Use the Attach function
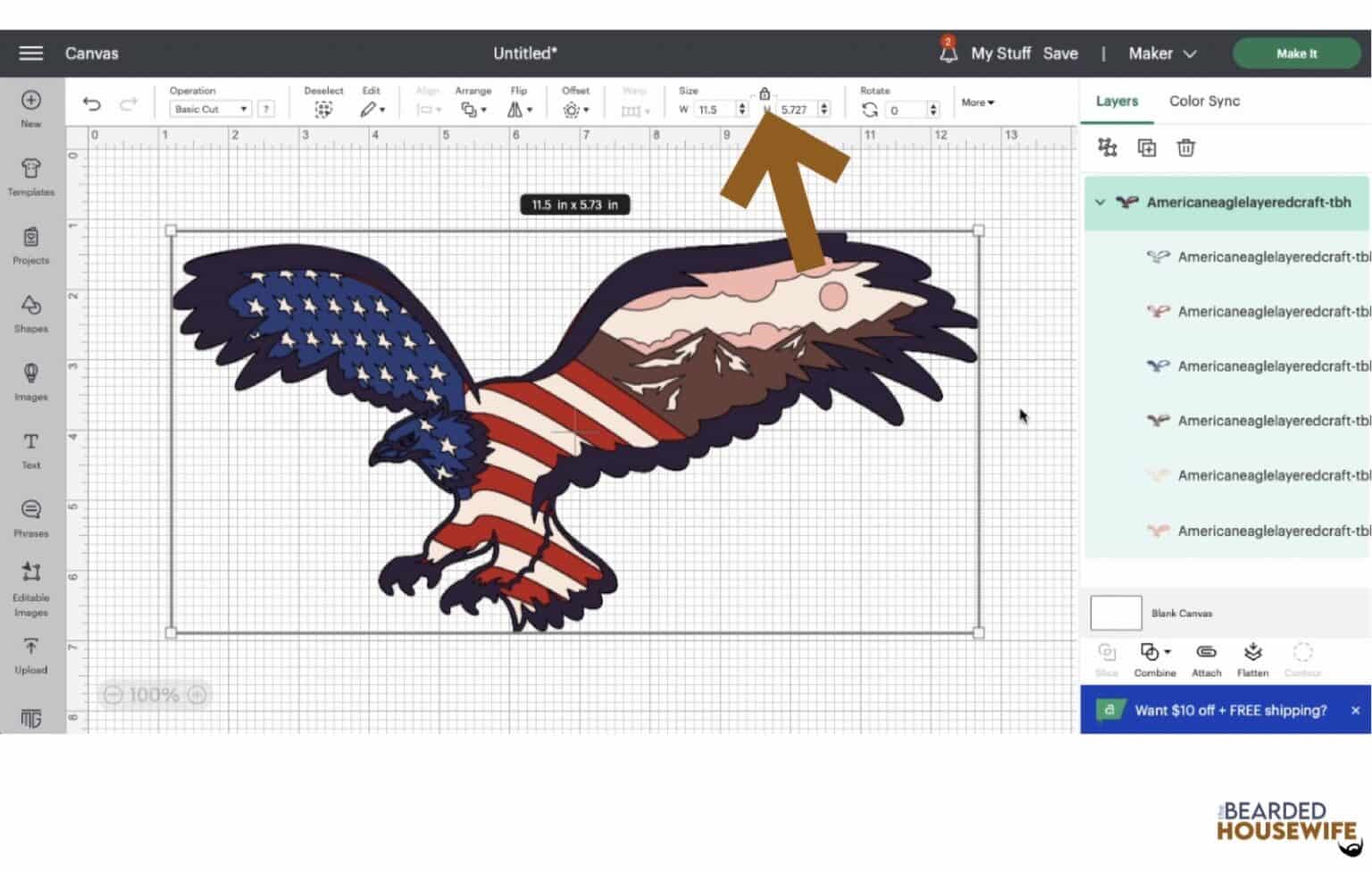Screen dimensions: 1372x872 pos(1206,659)
